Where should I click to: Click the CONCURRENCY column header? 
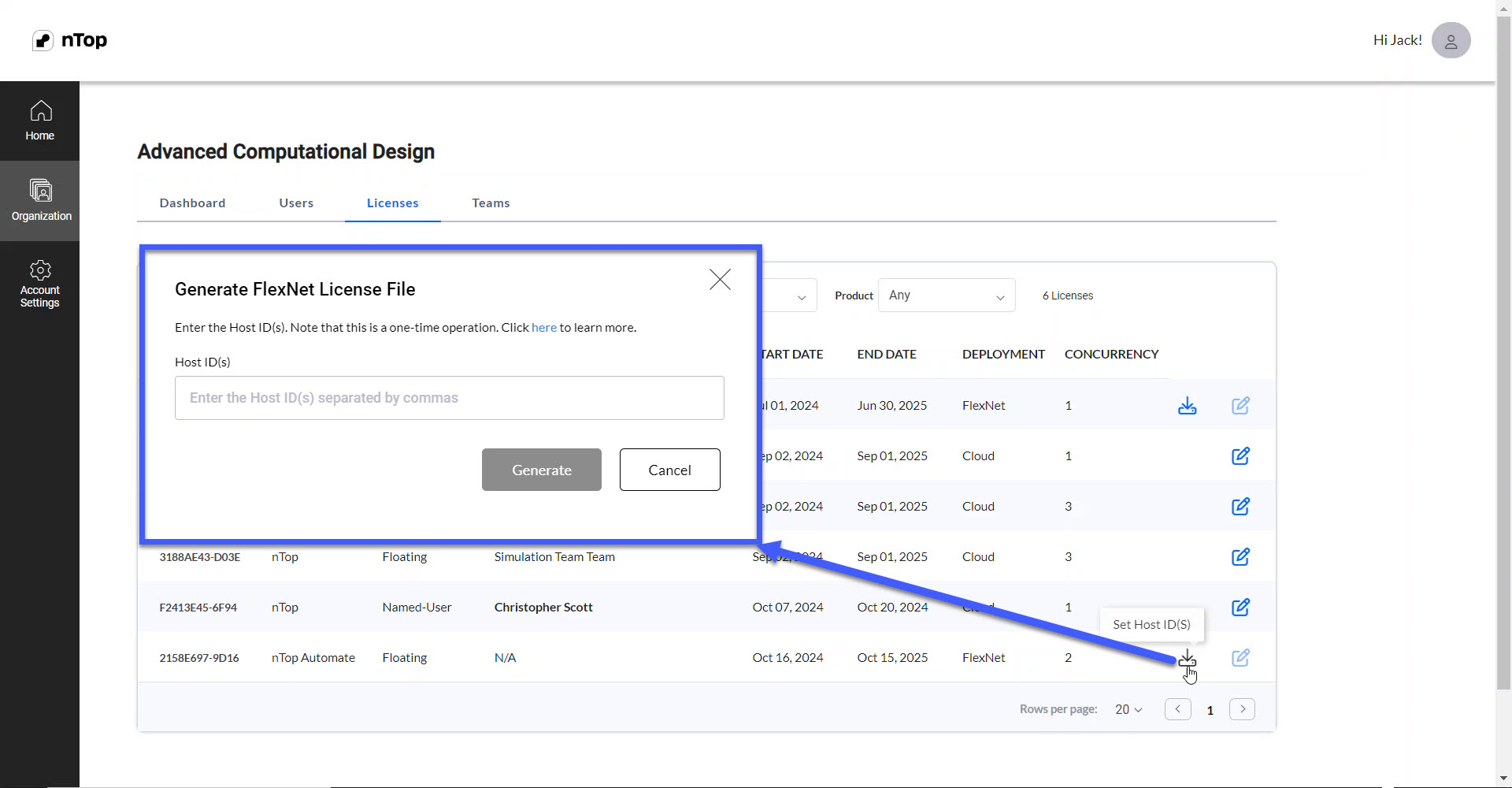1111,355
